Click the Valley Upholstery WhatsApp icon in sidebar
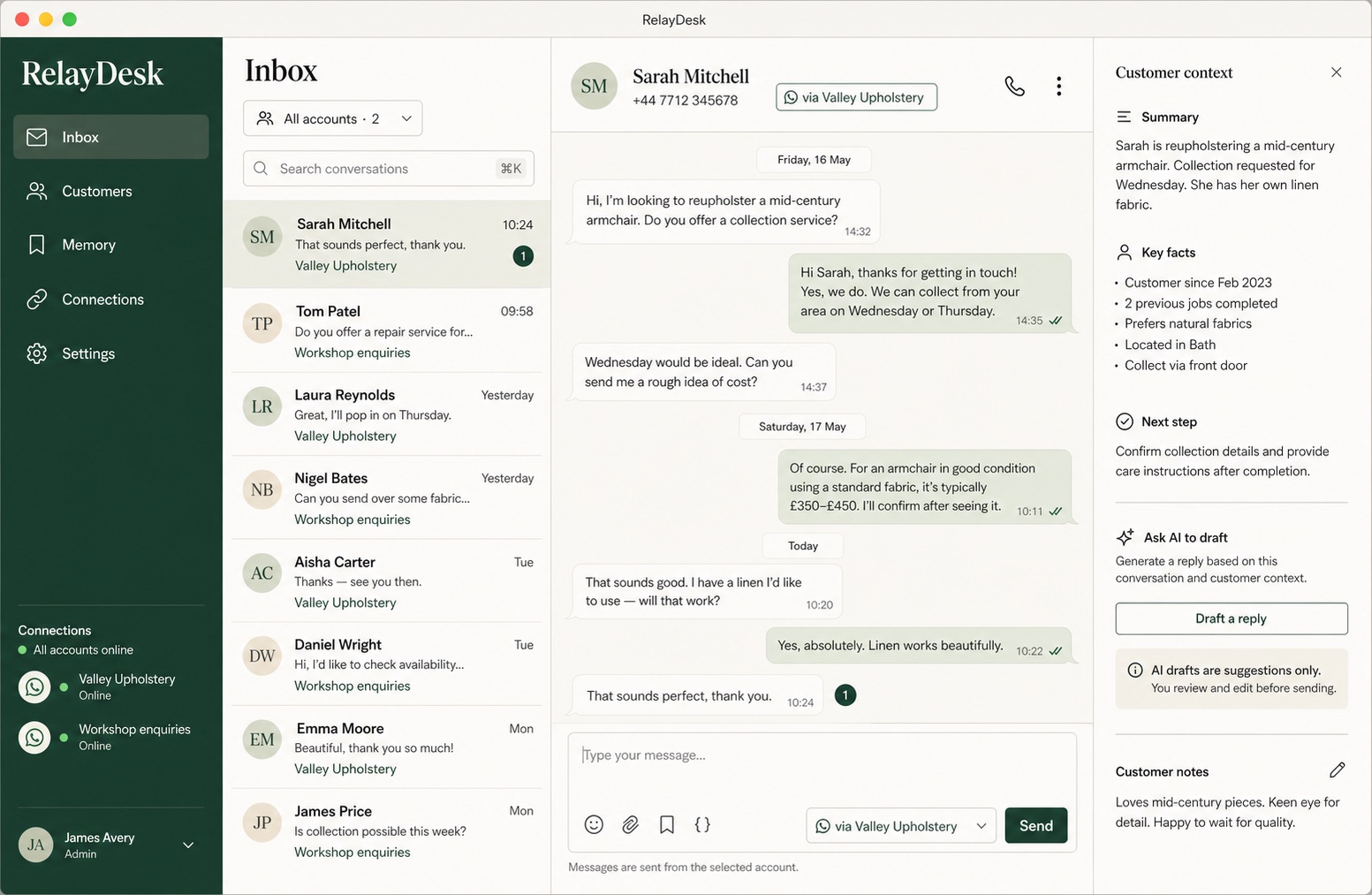 [34, 686]
